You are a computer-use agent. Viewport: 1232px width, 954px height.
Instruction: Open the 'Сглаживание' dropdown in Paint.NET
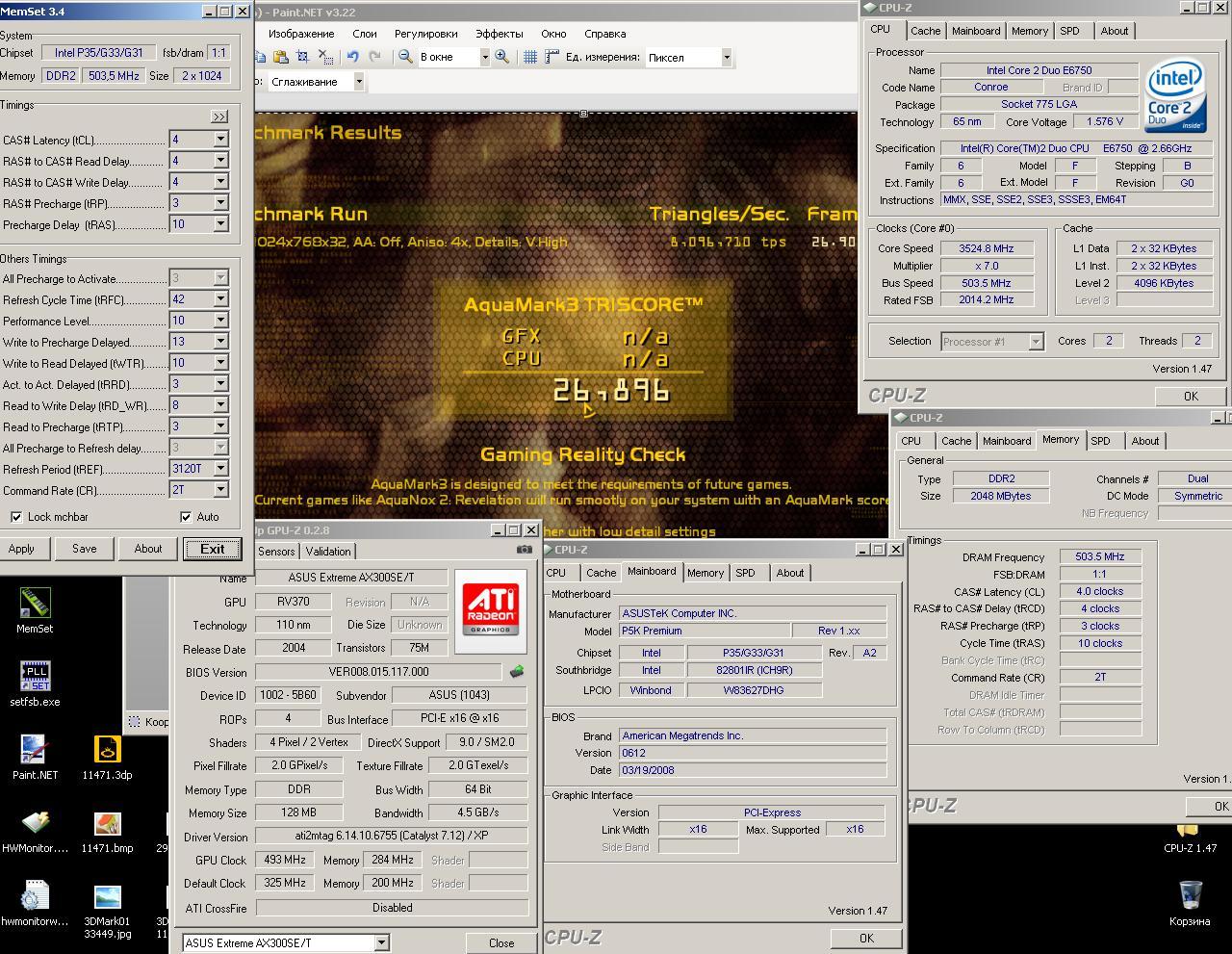click(x=359, y=82)
